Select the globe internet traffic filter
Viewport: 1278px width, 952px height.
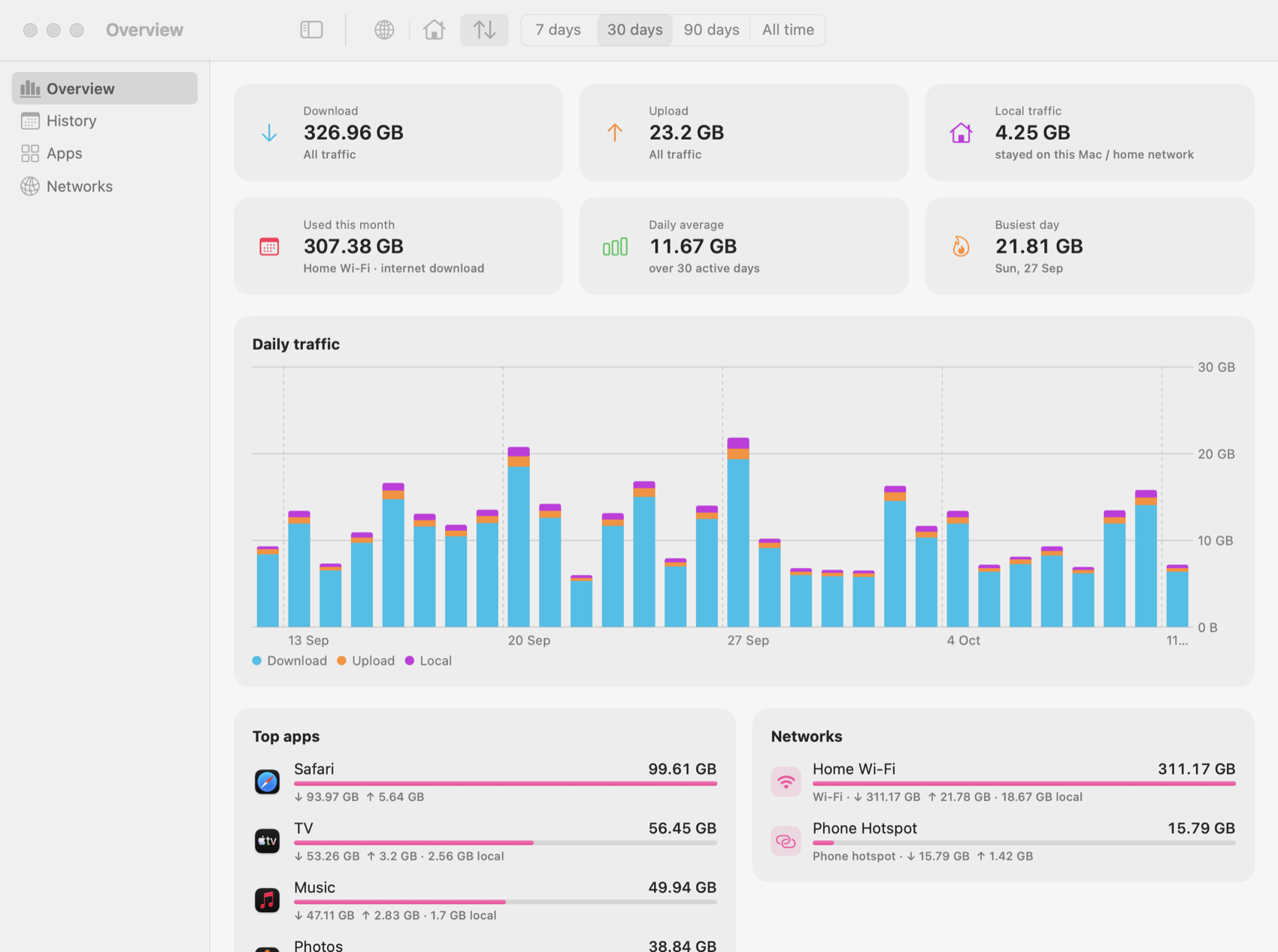(384, 30)
